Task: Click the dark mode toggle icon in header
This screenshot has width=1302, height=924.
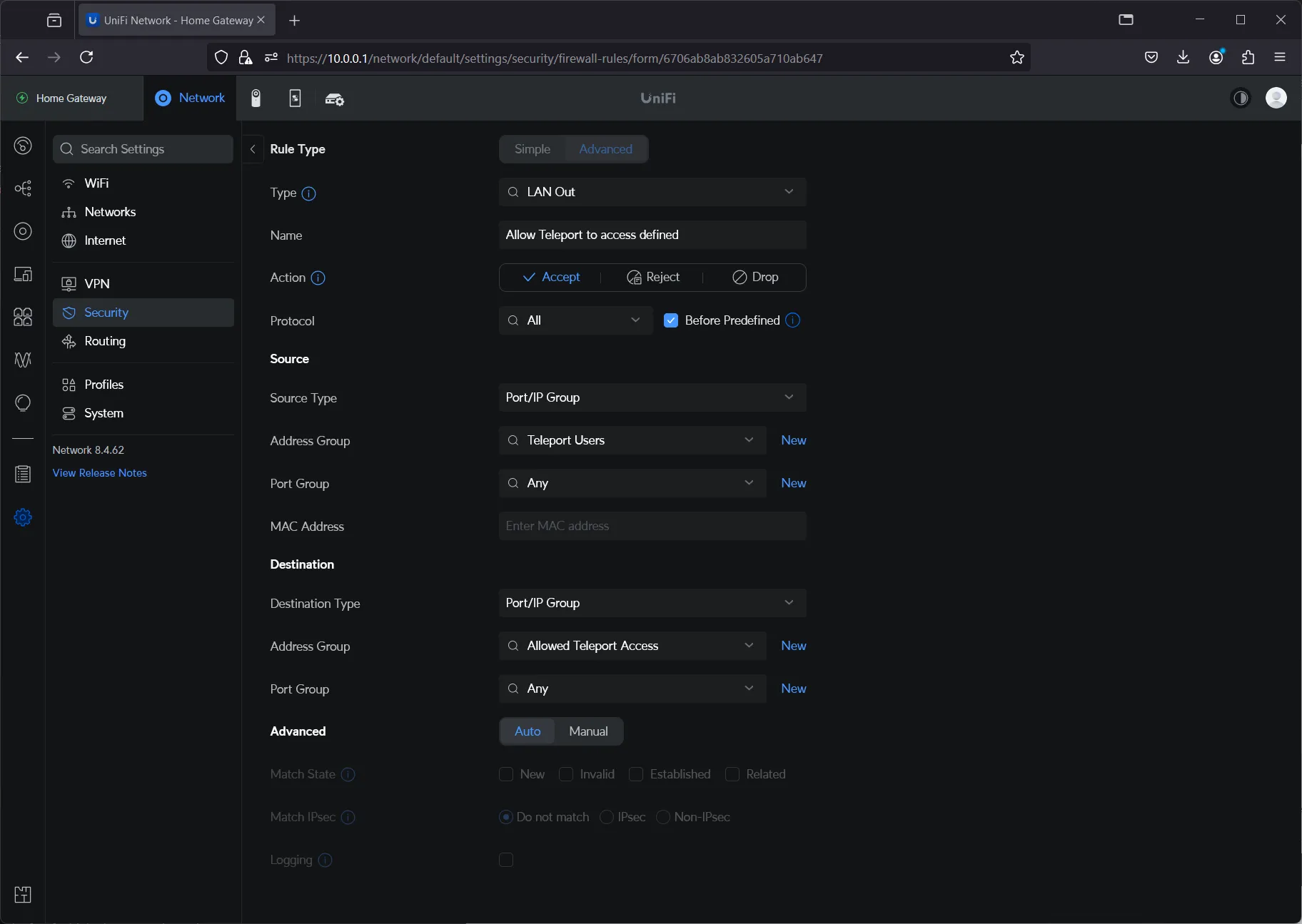Action: 1241,98
